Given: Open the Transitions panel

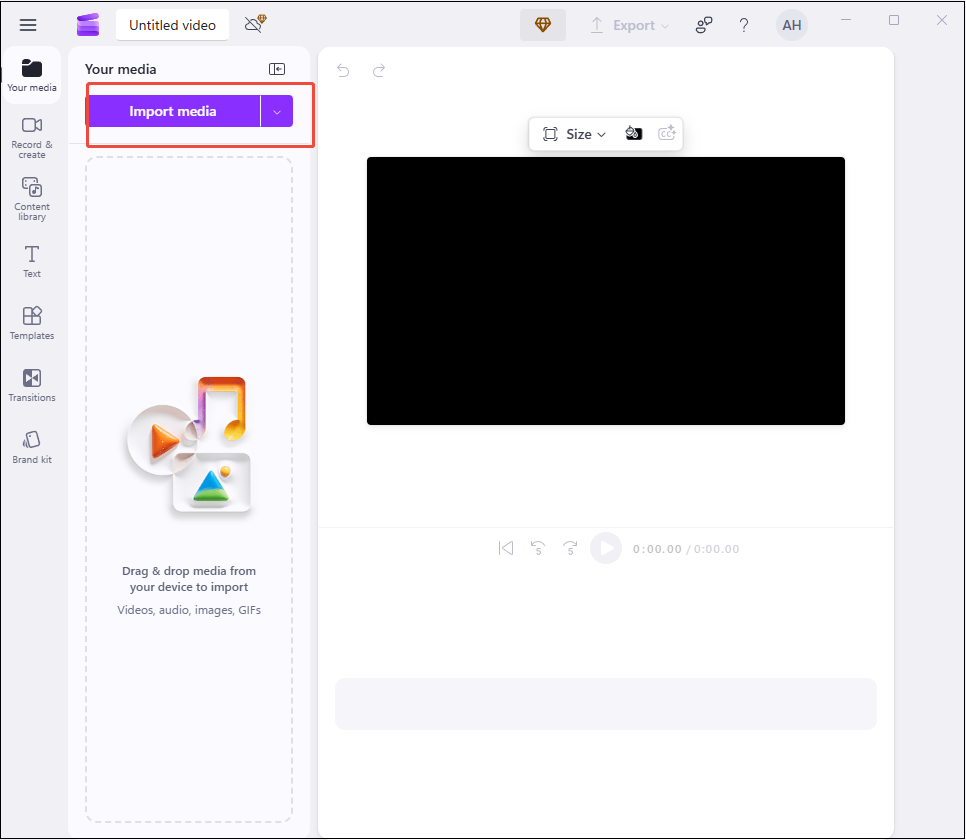Looking at the screenshot, I should (x=31, y=384).
